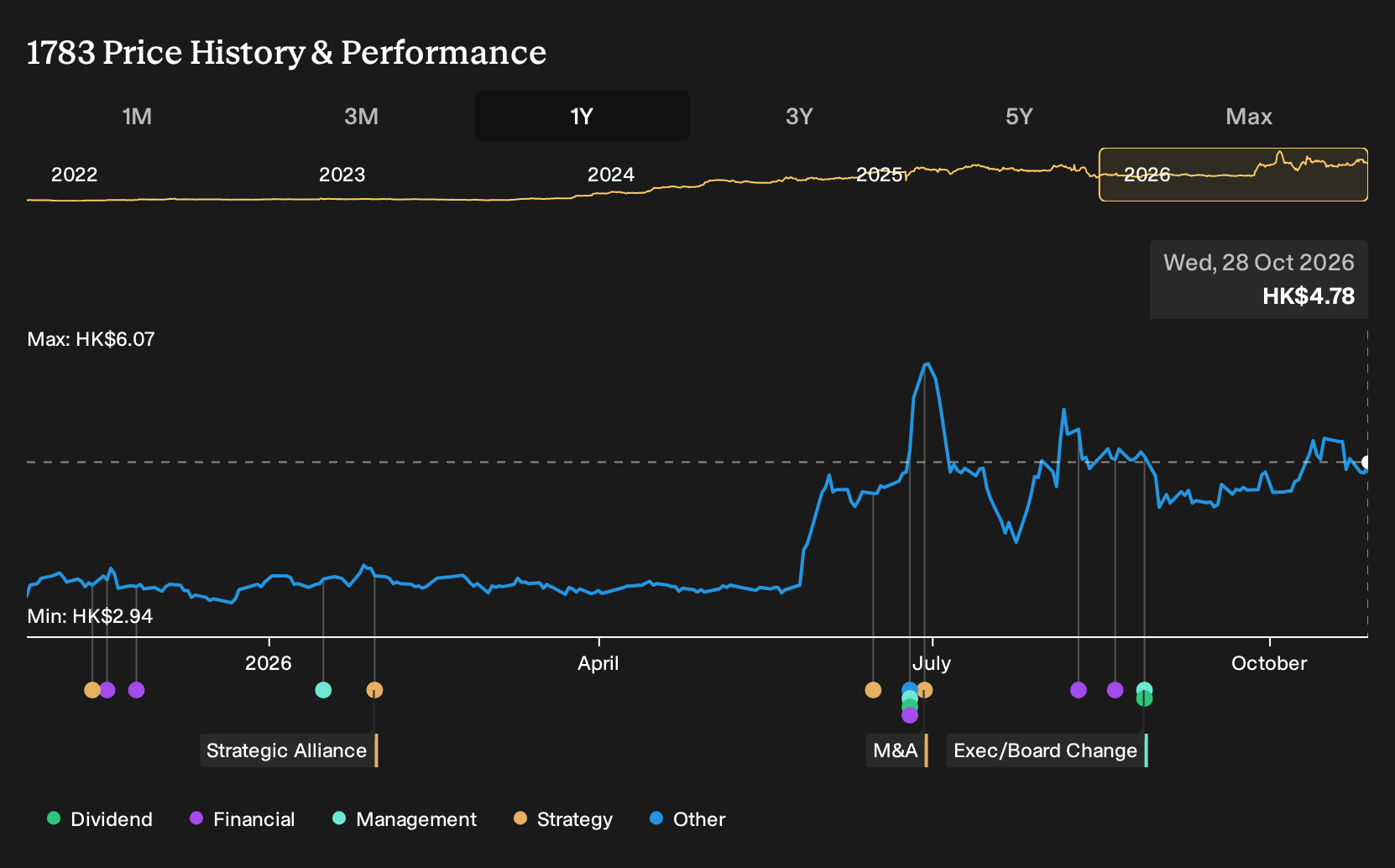
Task: Click the July axis label
Action: pyautogui.click(x=932, y=663)
